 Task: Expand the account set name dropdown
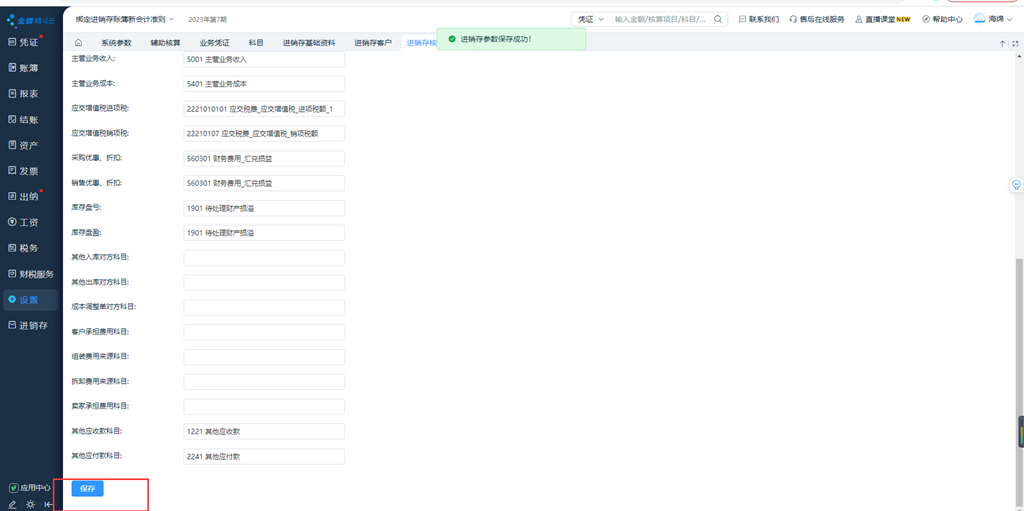point(125,20)
